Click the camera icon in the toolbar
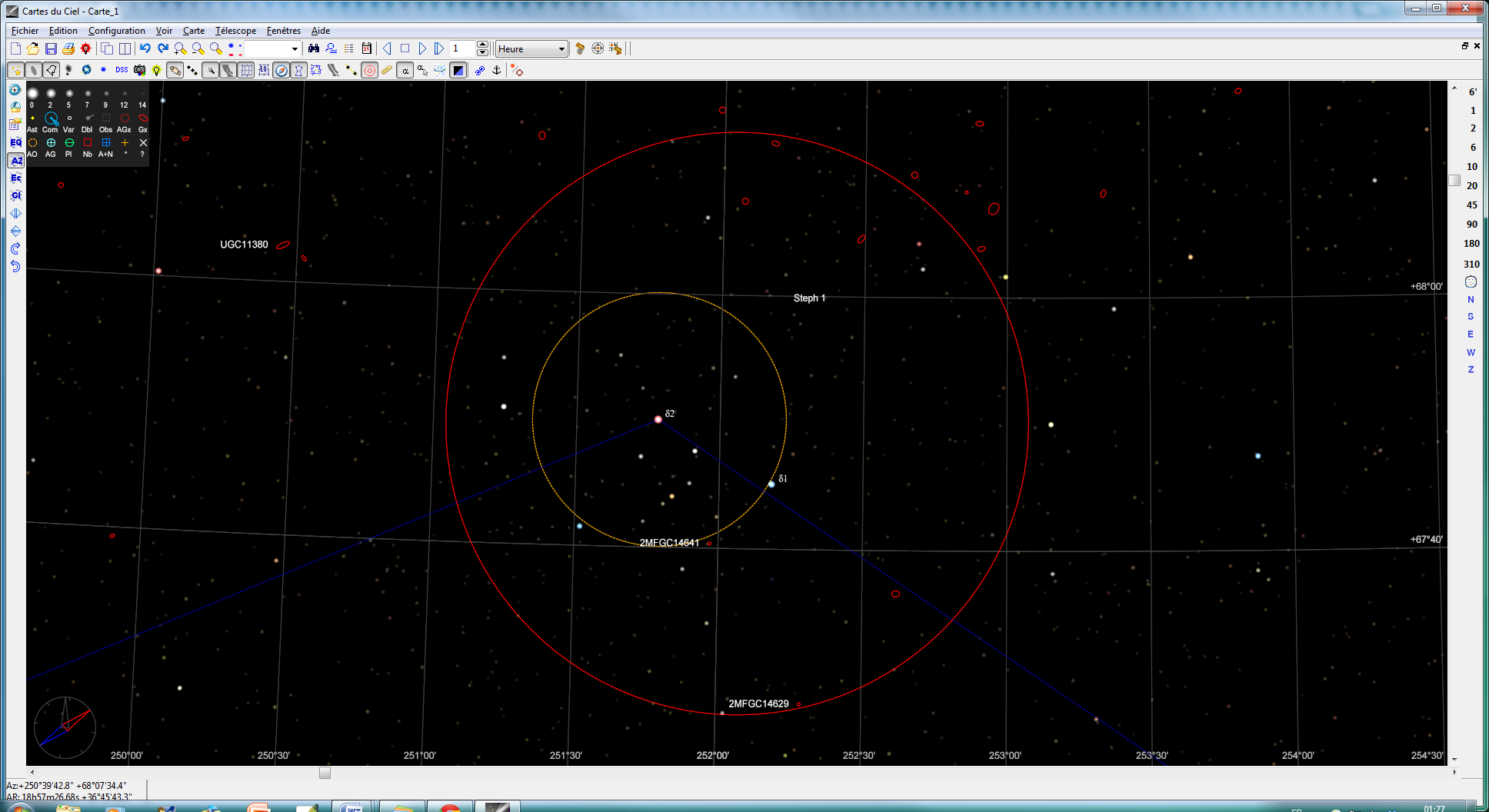The height and width of the screenshot is (812, 1489). click(139, 70)
